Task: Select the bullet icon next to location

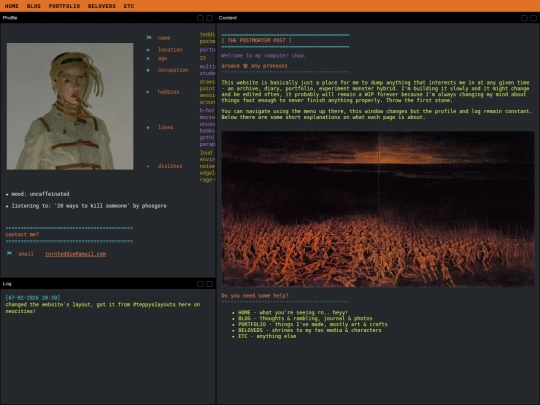Action: pyautogui.click(x=148, y=50)
